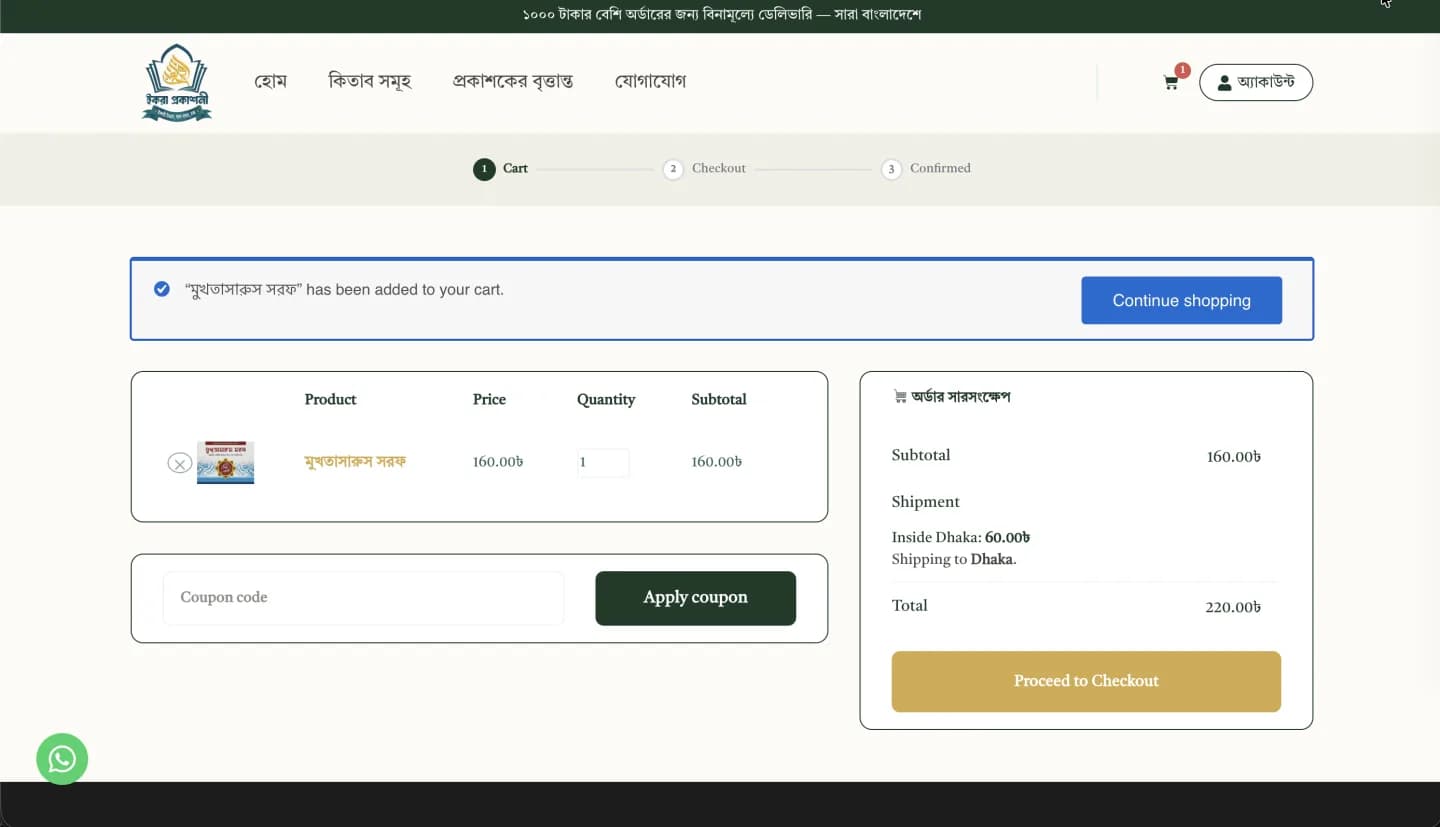Open WhatsApp chat bubble
Image resolution: width=1440 pixels, height=827 pixels.
pos(62,759)
